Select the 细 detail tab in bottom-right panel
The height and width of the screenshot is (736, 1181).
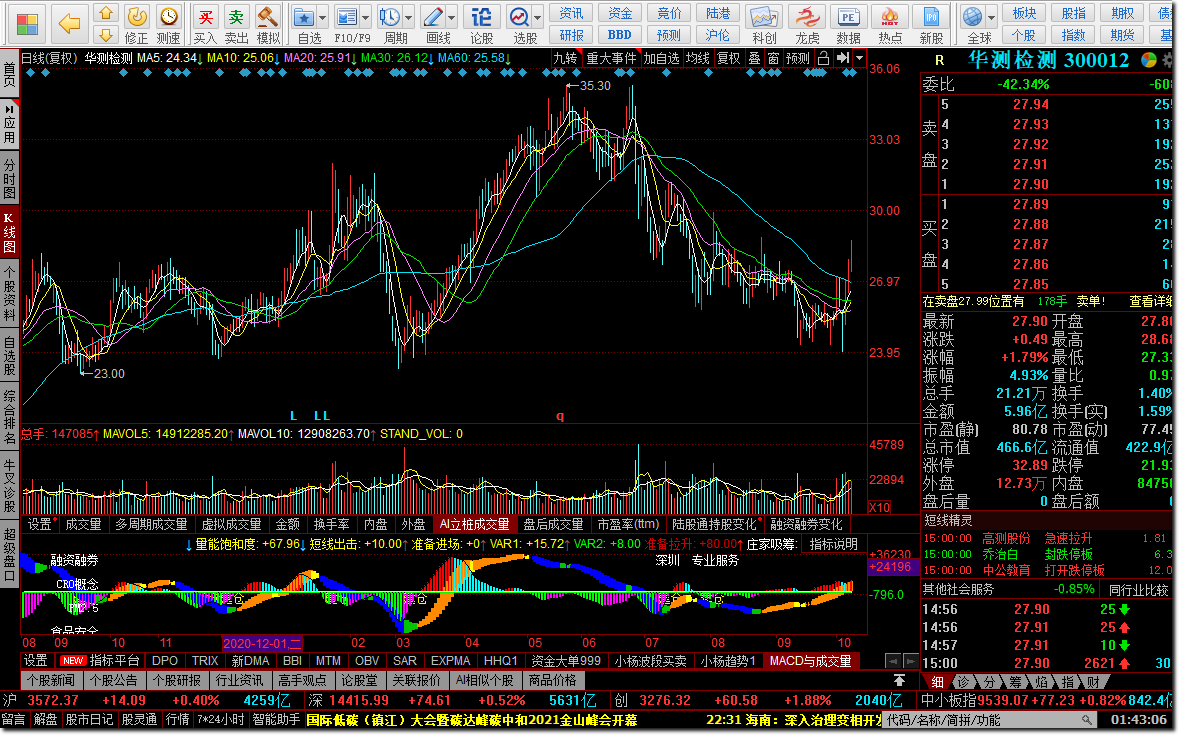[937, 682]
